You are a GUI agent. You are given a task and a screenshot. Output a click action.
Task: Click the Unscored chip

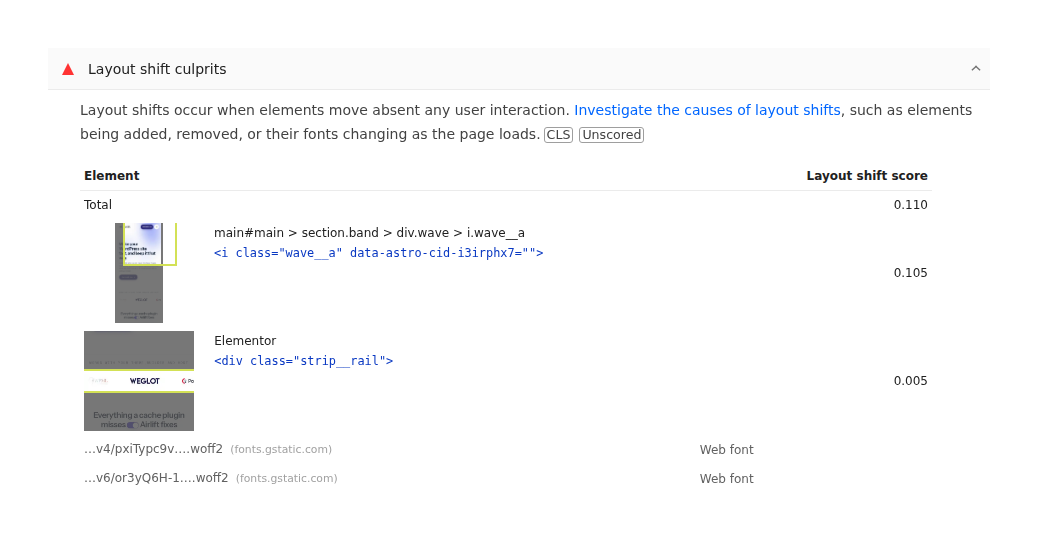click(611, 134)
